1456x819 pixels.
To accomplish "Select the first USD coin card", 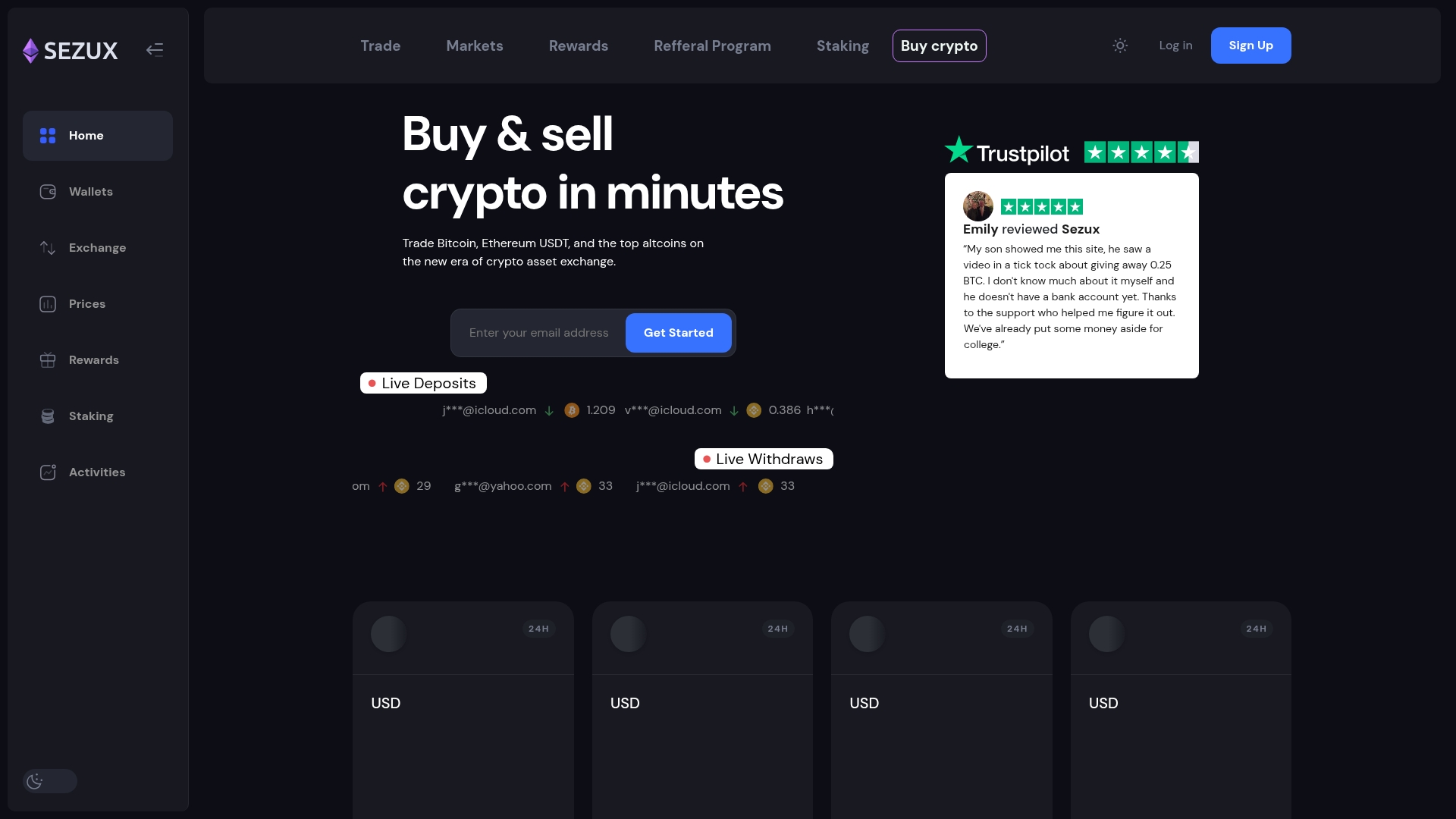I will [x=463, y=710].
